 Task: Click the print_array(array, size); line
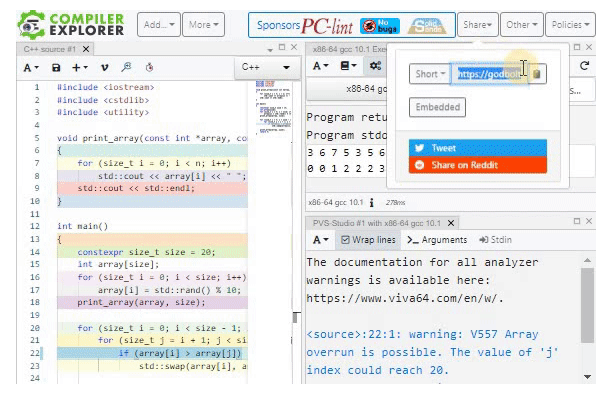pos(141,302)
